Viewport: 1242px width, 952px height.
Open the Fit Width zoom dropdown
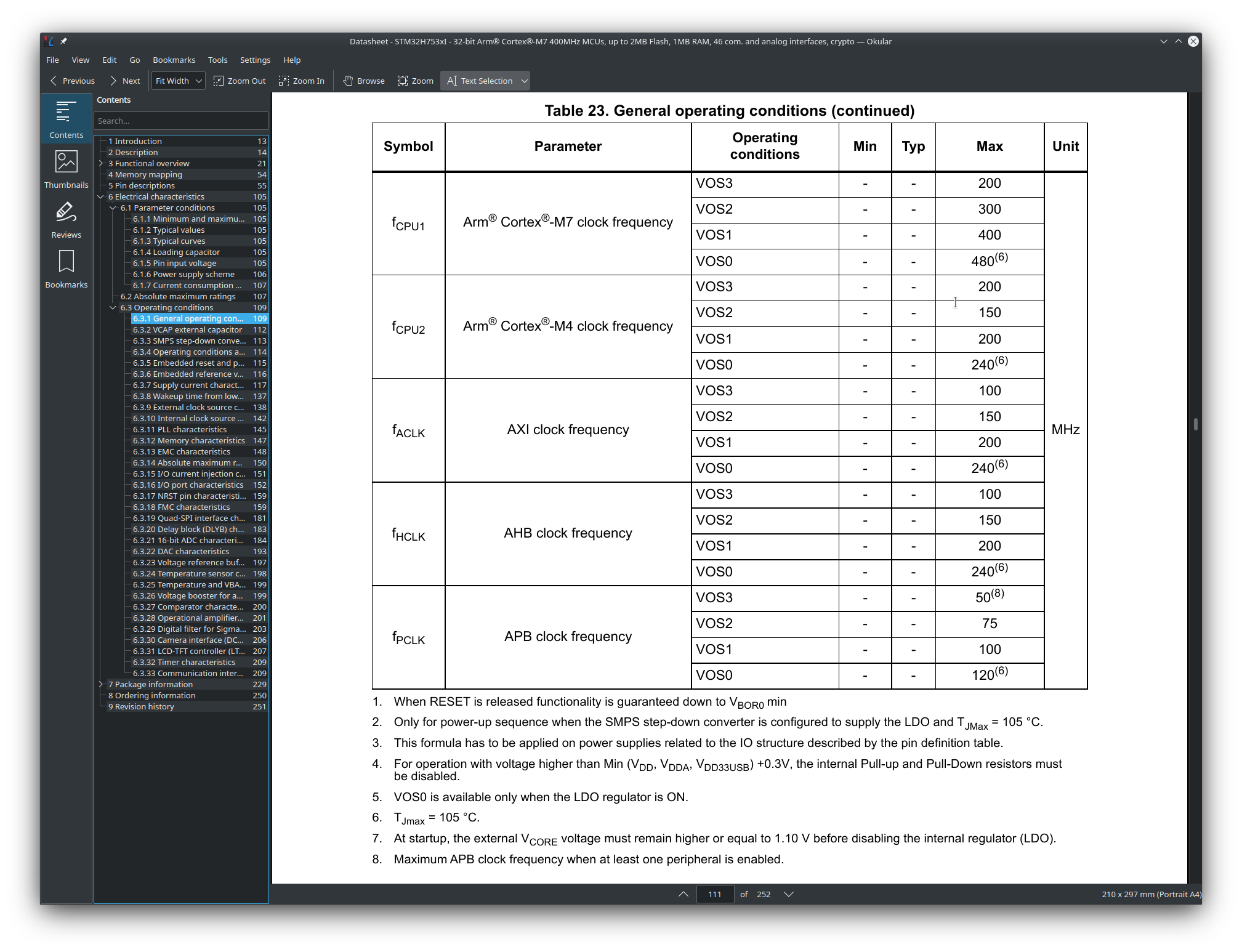pyautogui.click(x=178, y=81)
